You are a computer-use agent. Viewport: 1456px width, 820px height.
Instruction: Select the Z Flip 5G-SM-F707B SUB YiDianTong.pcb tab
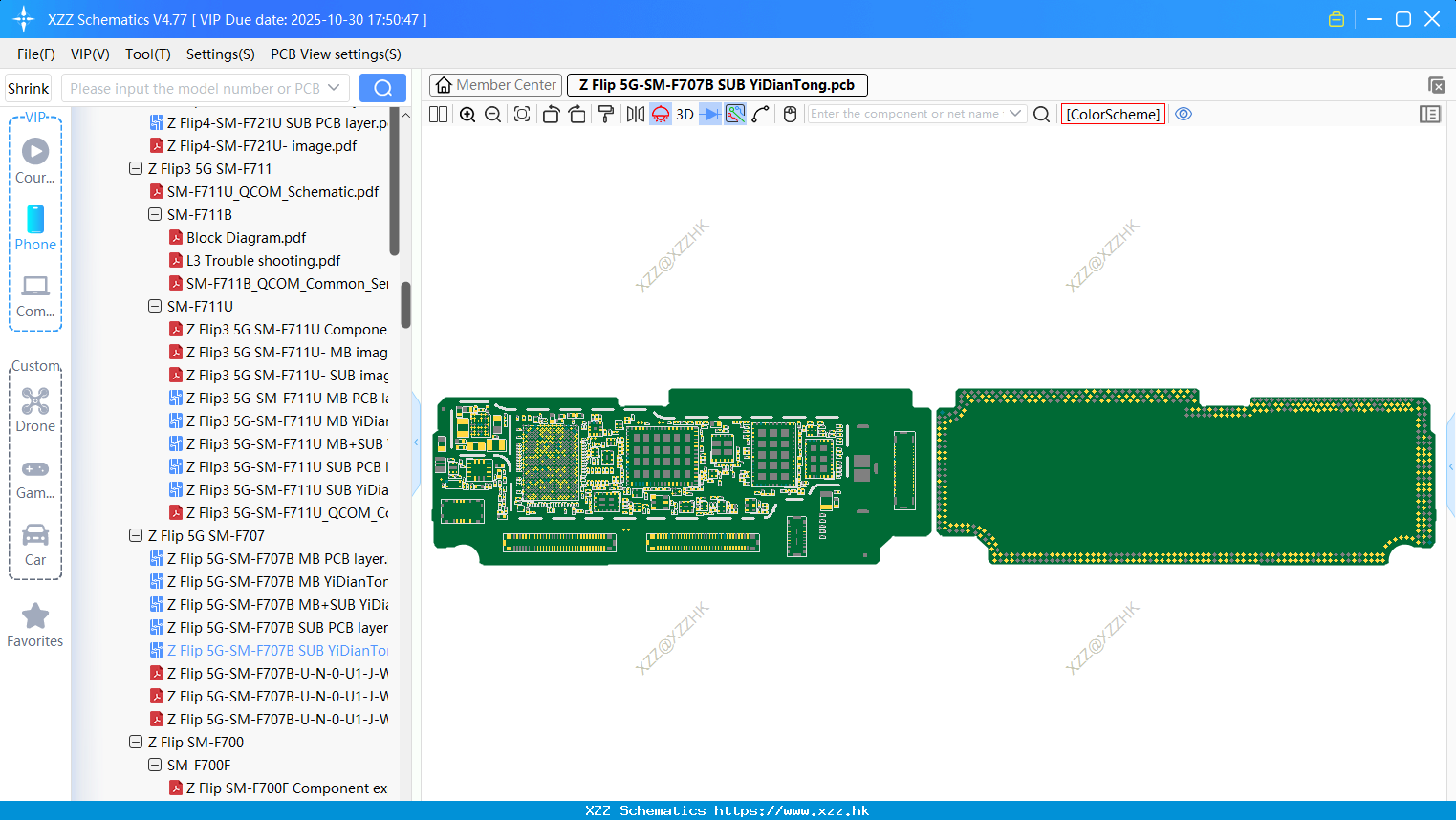717,84
